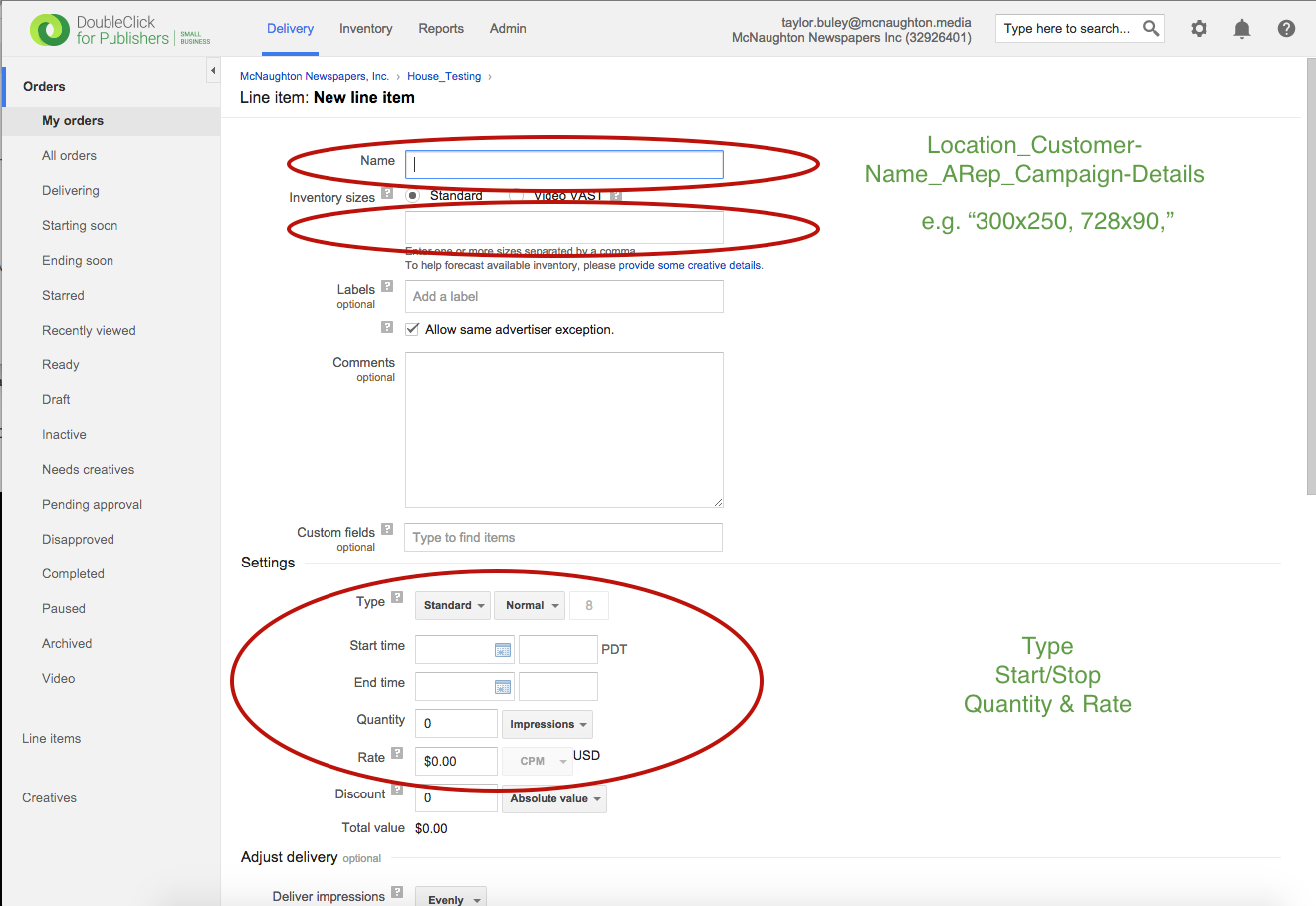The image size is (1316, 906).
Task: Go to House_Testing breadcrumb link
Action: [443, 76]
